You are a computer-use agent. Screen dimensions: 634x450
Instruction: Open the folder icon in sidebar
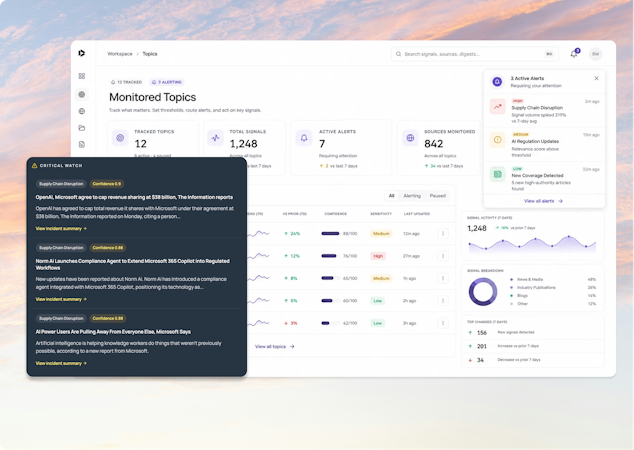[82, 128]
